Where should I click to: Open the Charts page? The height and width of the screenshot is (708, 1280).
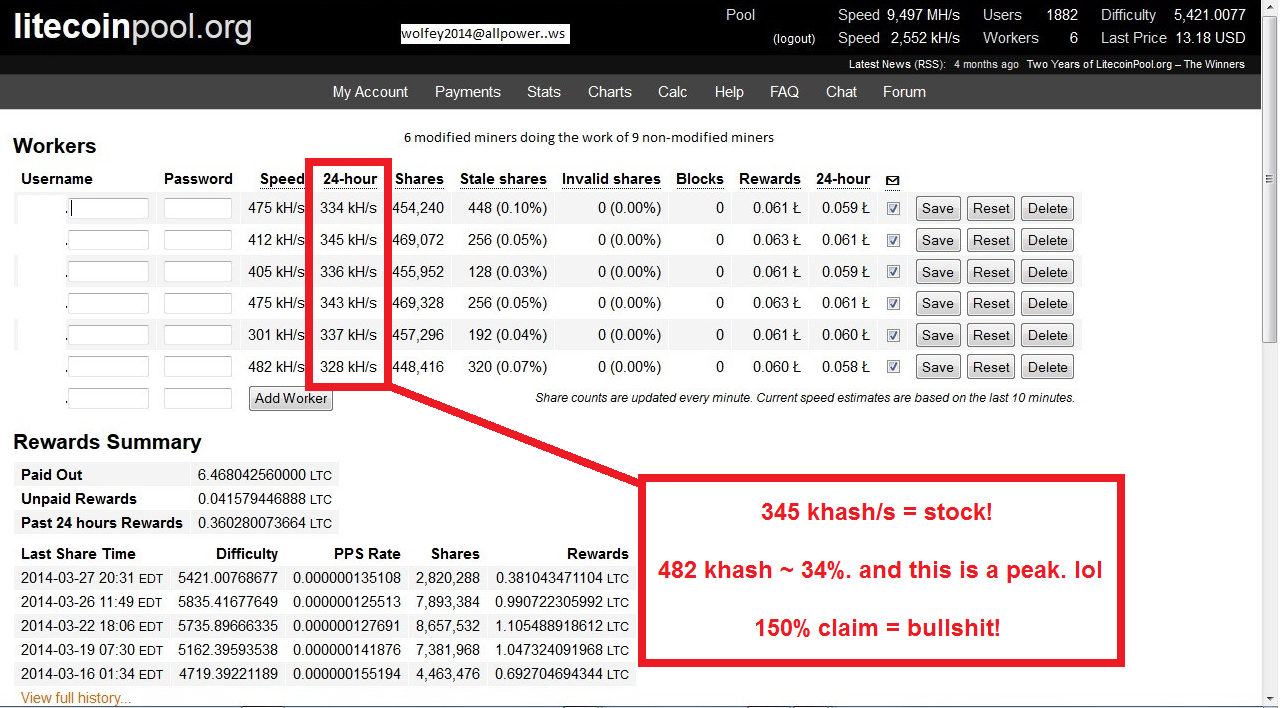pyautogui.click(x=610, y=92)
